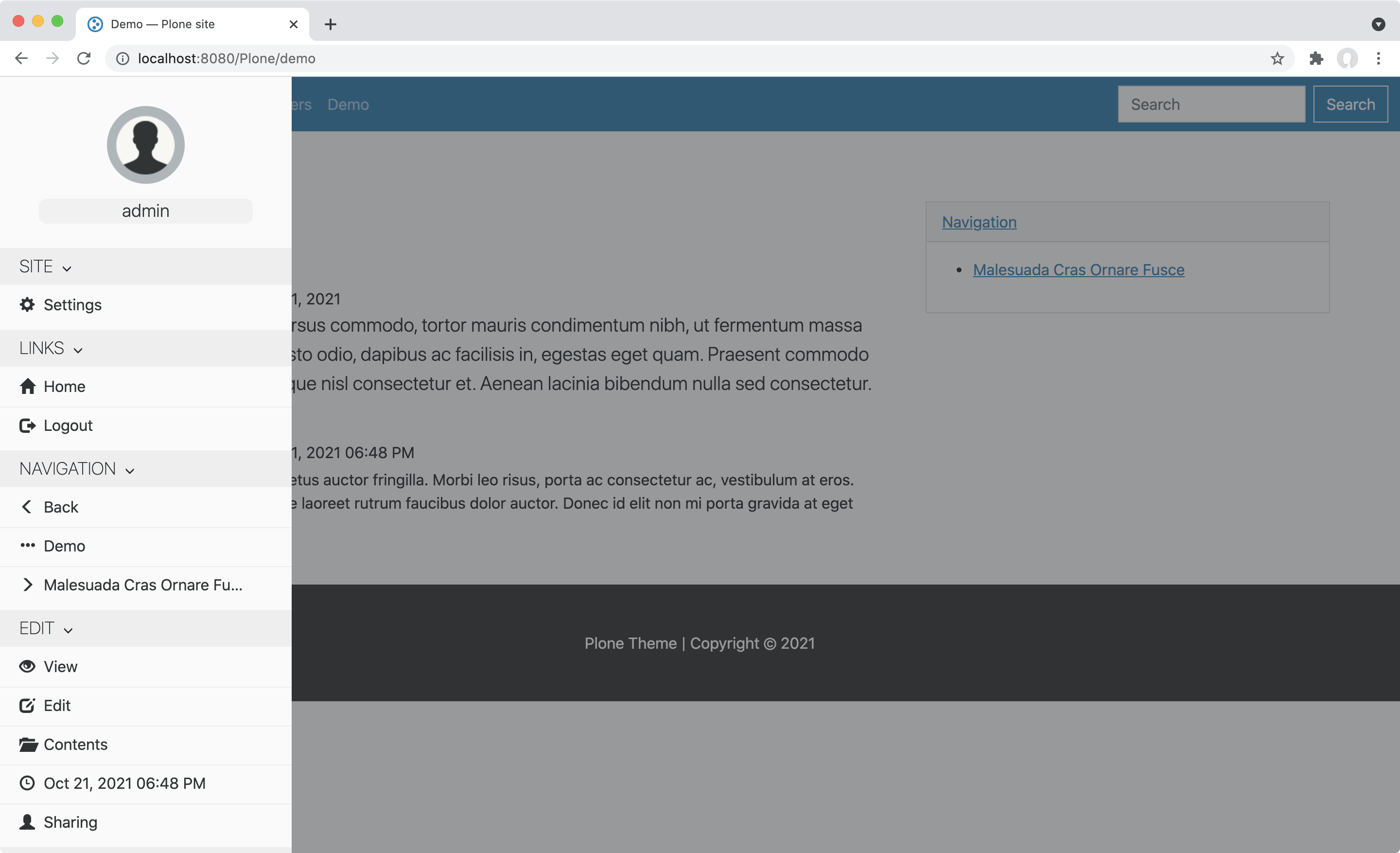The height and width of the screenshot is (853, 1400).
Task: Click the Home link icon
Action: click(x=27, y=386)
